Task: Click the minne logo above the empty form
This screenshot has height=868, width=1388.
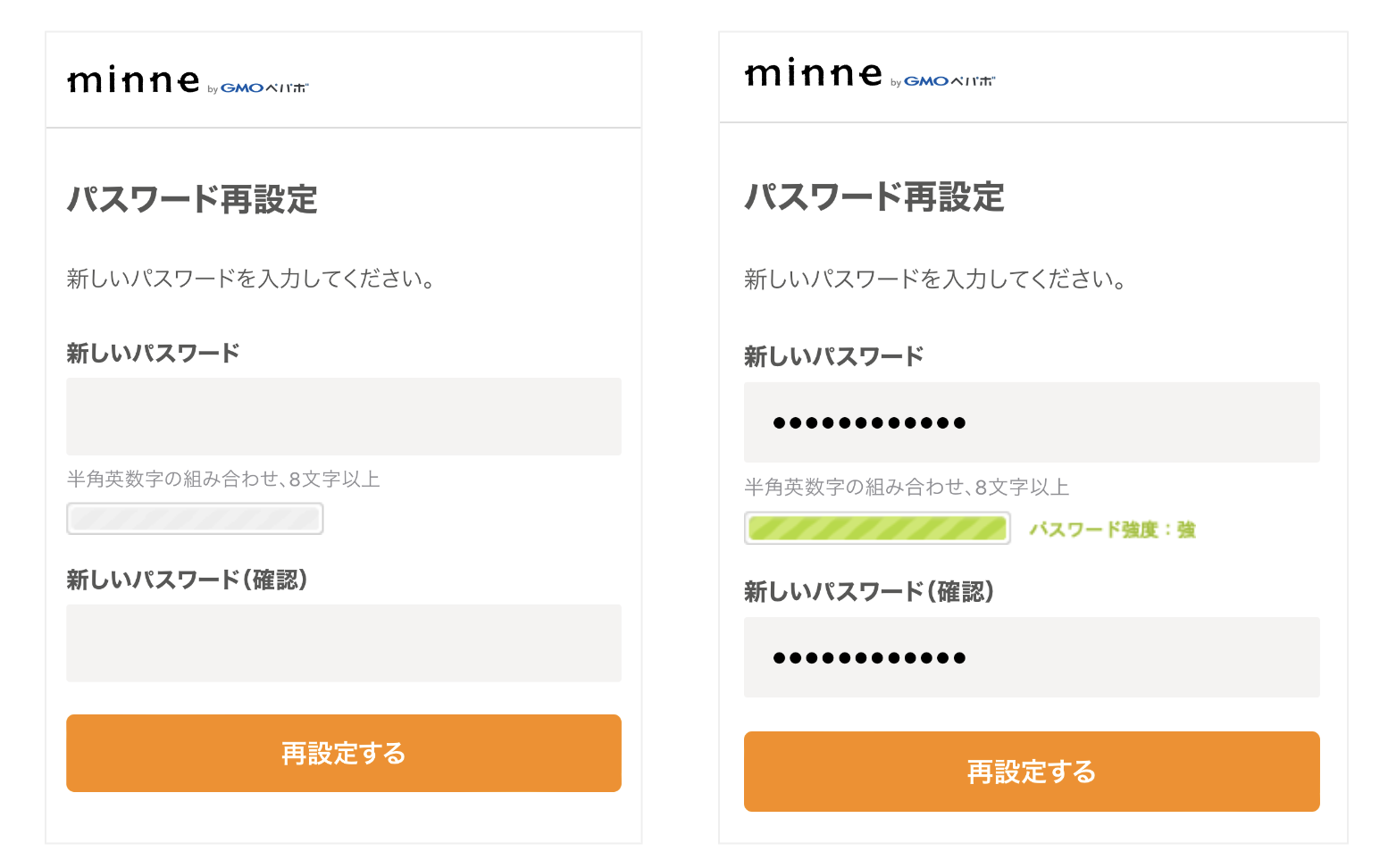Action: pyautogui.click(x=133, y=81)
